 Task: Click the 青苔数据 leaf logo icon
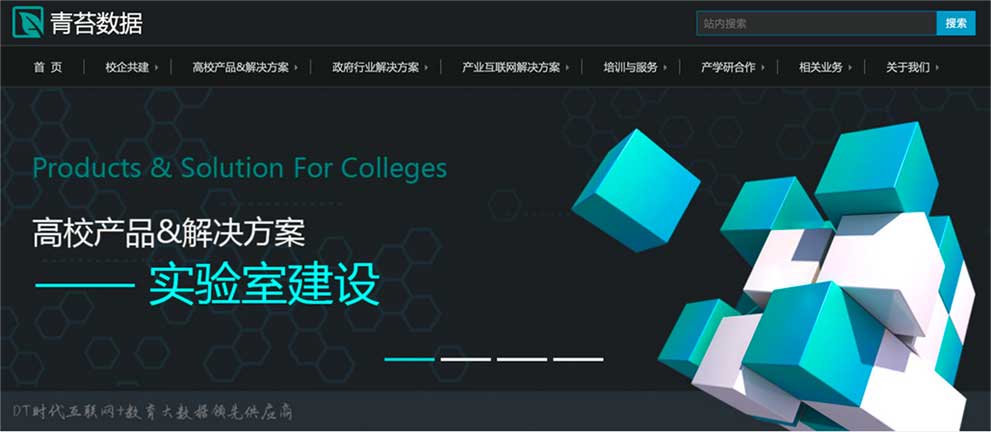[x=28, y=22]
